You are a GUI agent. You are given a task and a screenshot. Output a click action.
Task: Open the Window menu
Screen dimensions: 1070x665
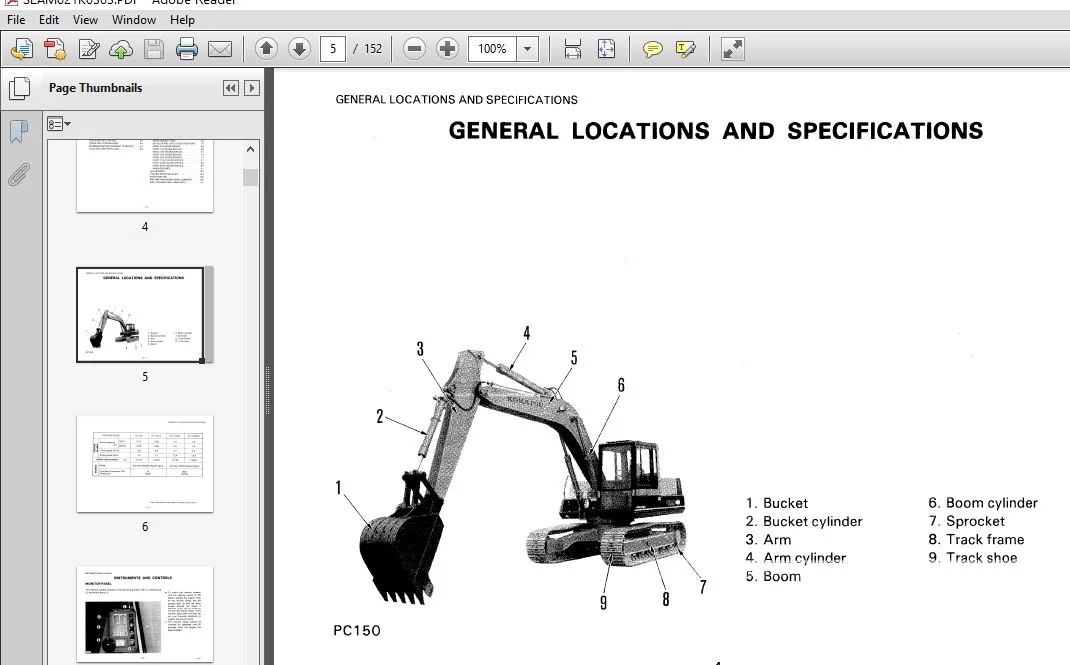point(134,20)
